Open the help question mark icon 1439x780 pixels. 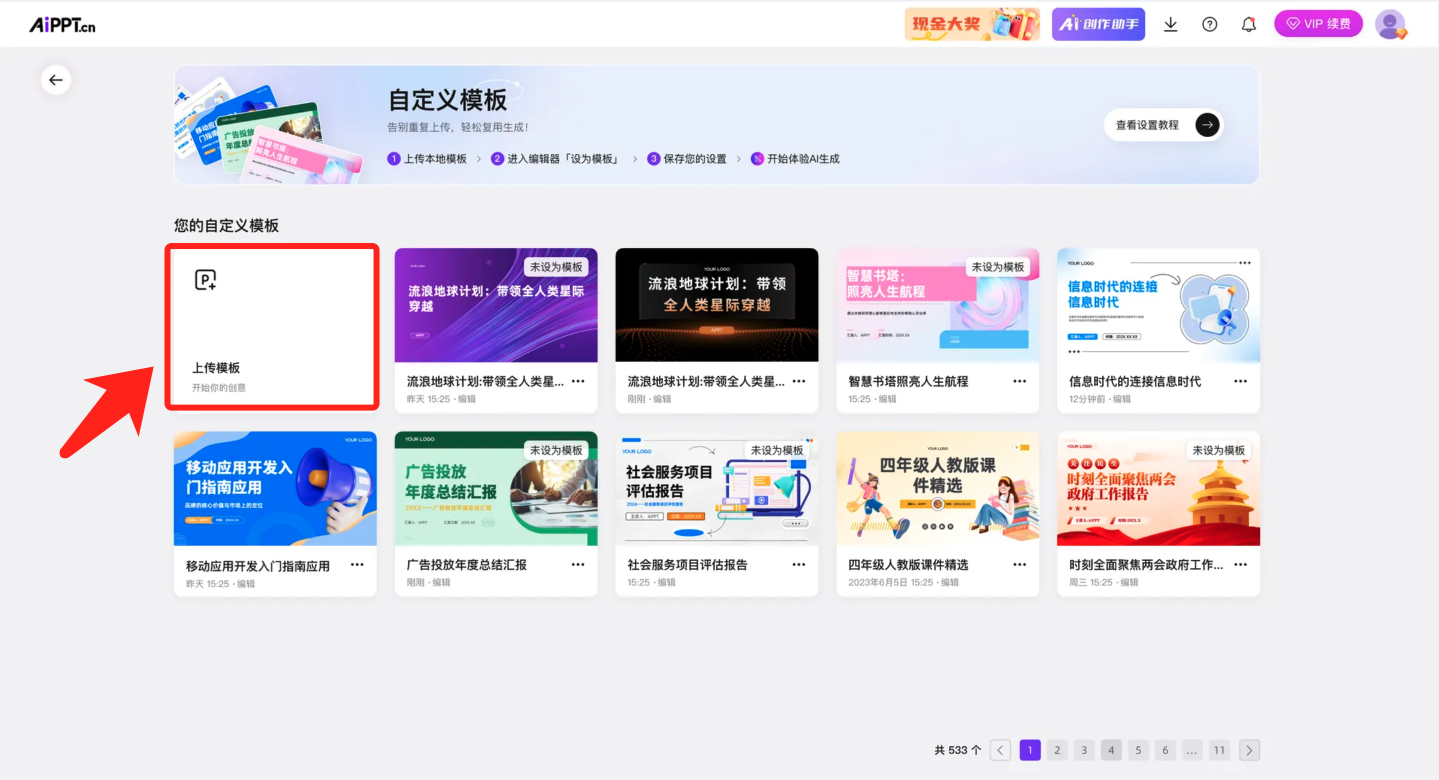pos(1210,24)
